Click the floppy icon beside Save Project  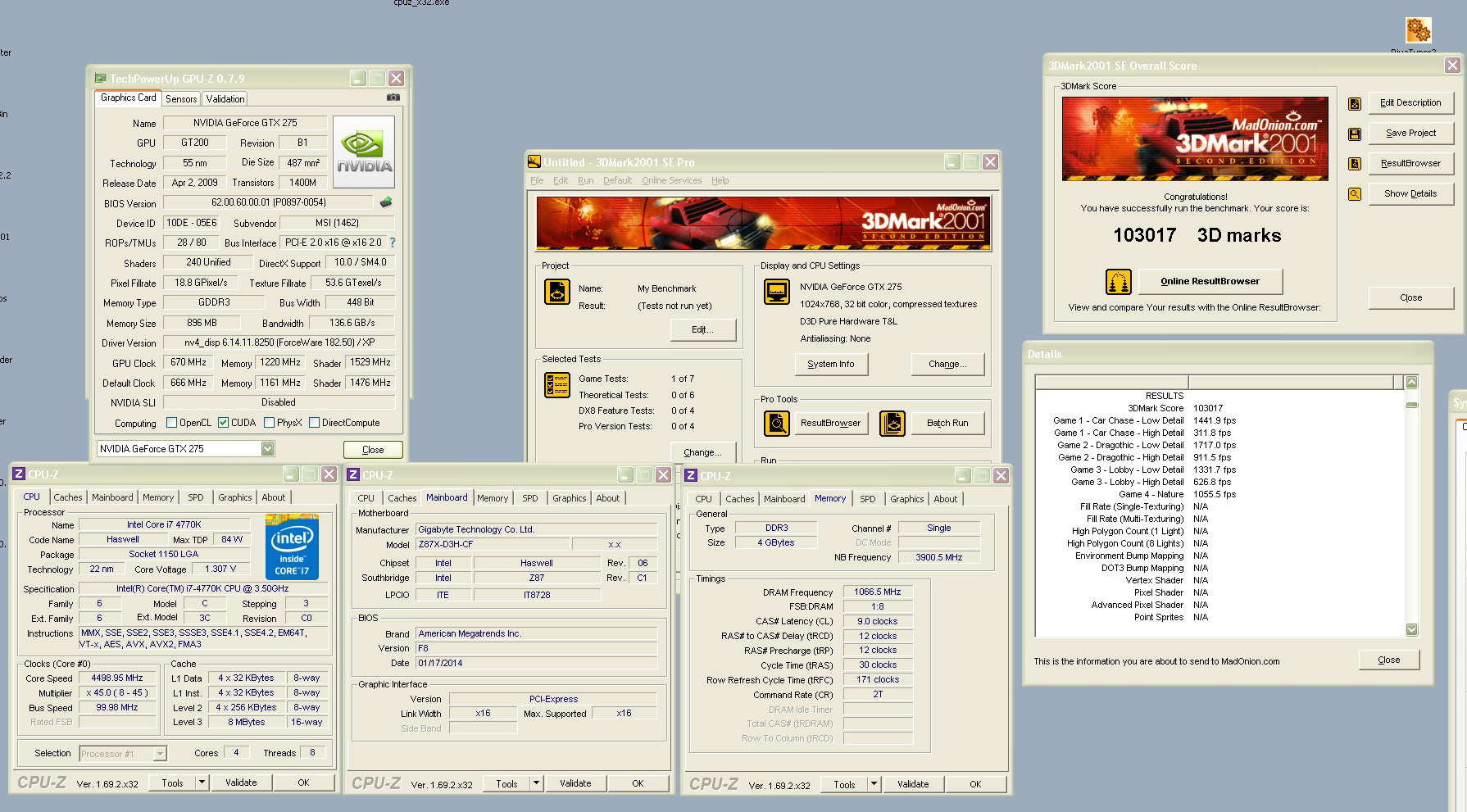click(1355, 134)
